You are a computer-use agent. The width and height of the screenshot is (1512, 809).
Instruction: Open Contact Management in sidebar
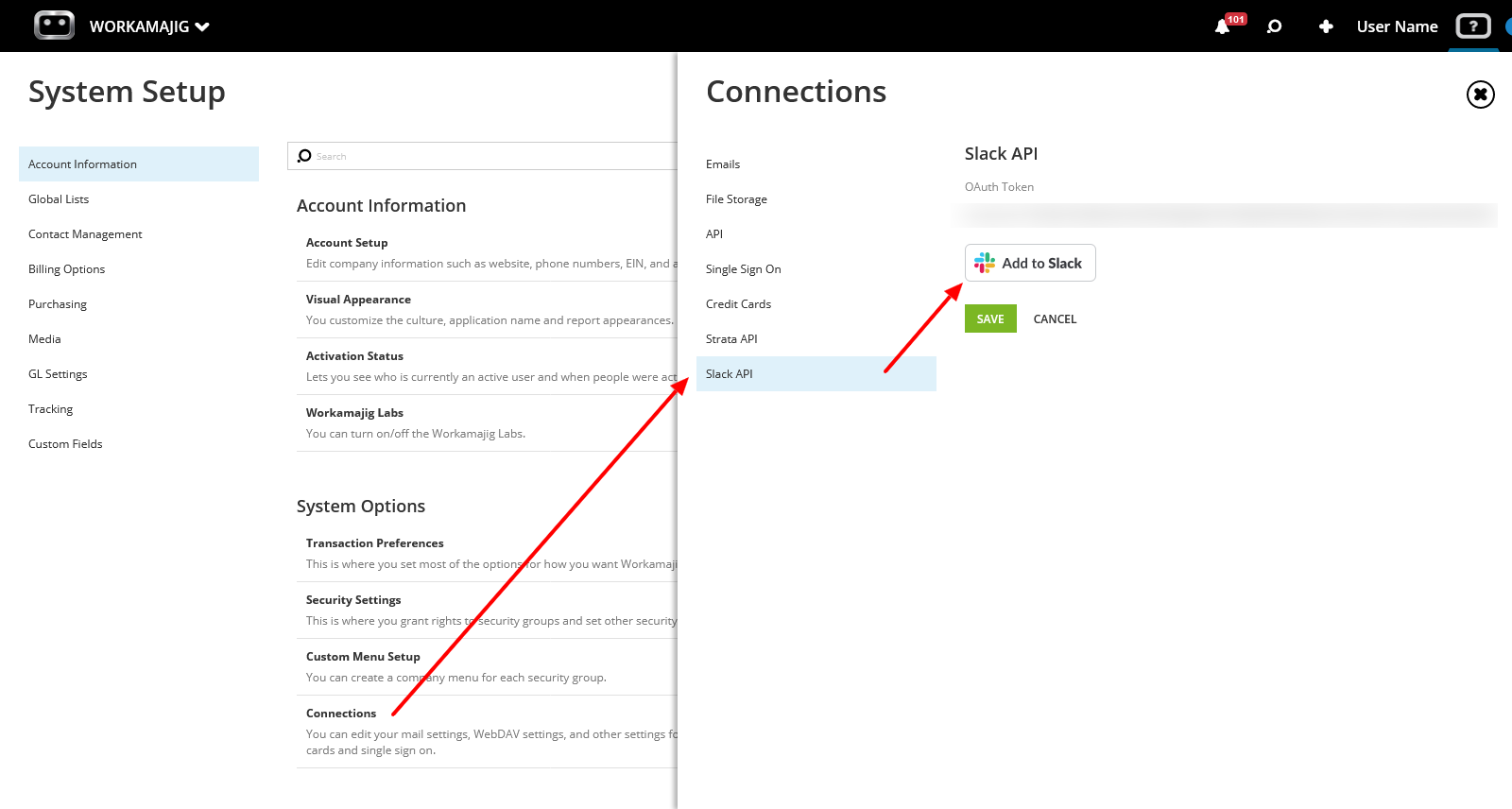tap(139, 234)
